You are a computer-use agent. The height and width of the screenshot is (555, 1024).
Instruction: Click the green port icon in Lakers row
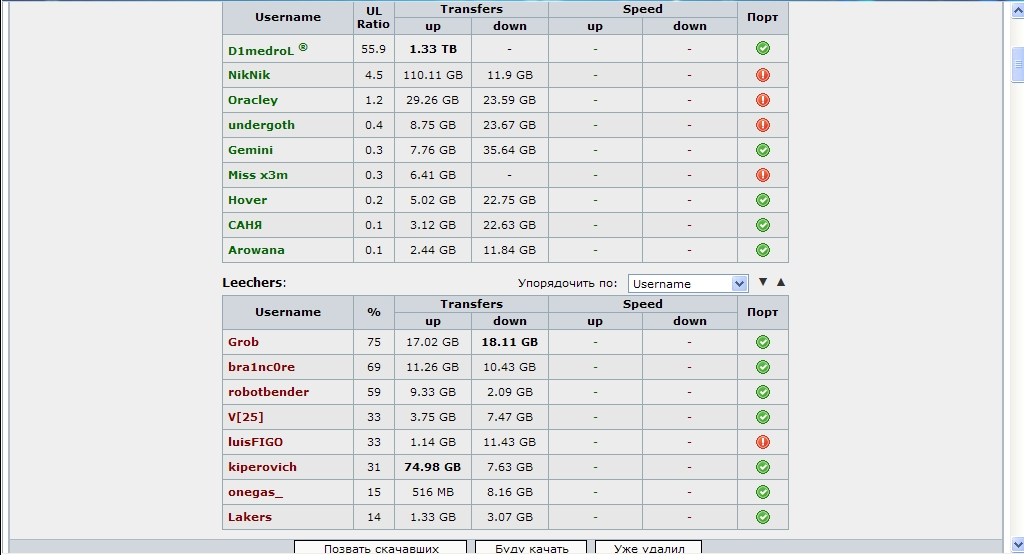point(762,517)
